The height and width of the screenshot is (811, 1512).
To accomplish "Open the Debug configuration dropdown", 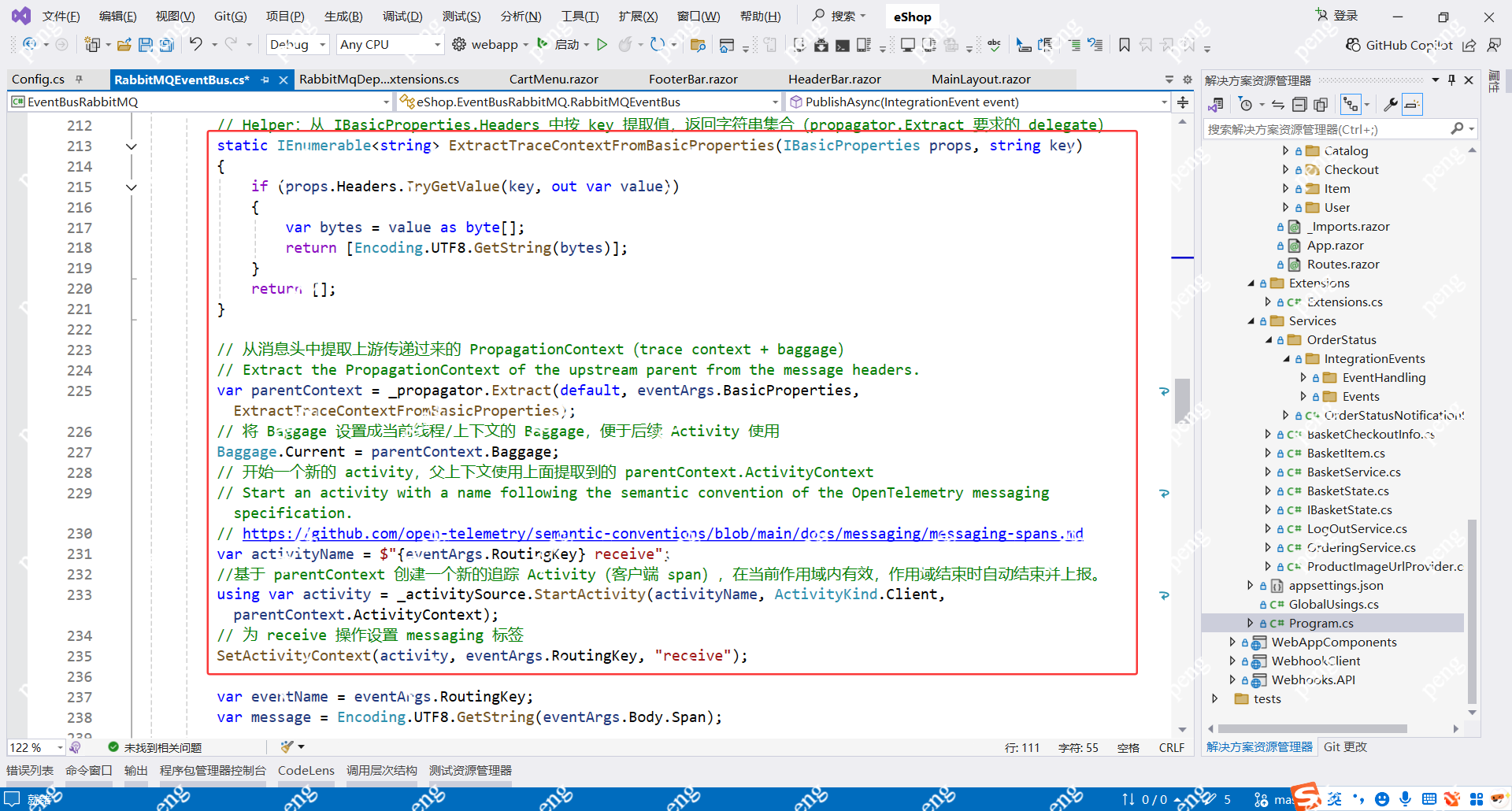I will coord(297,44).
